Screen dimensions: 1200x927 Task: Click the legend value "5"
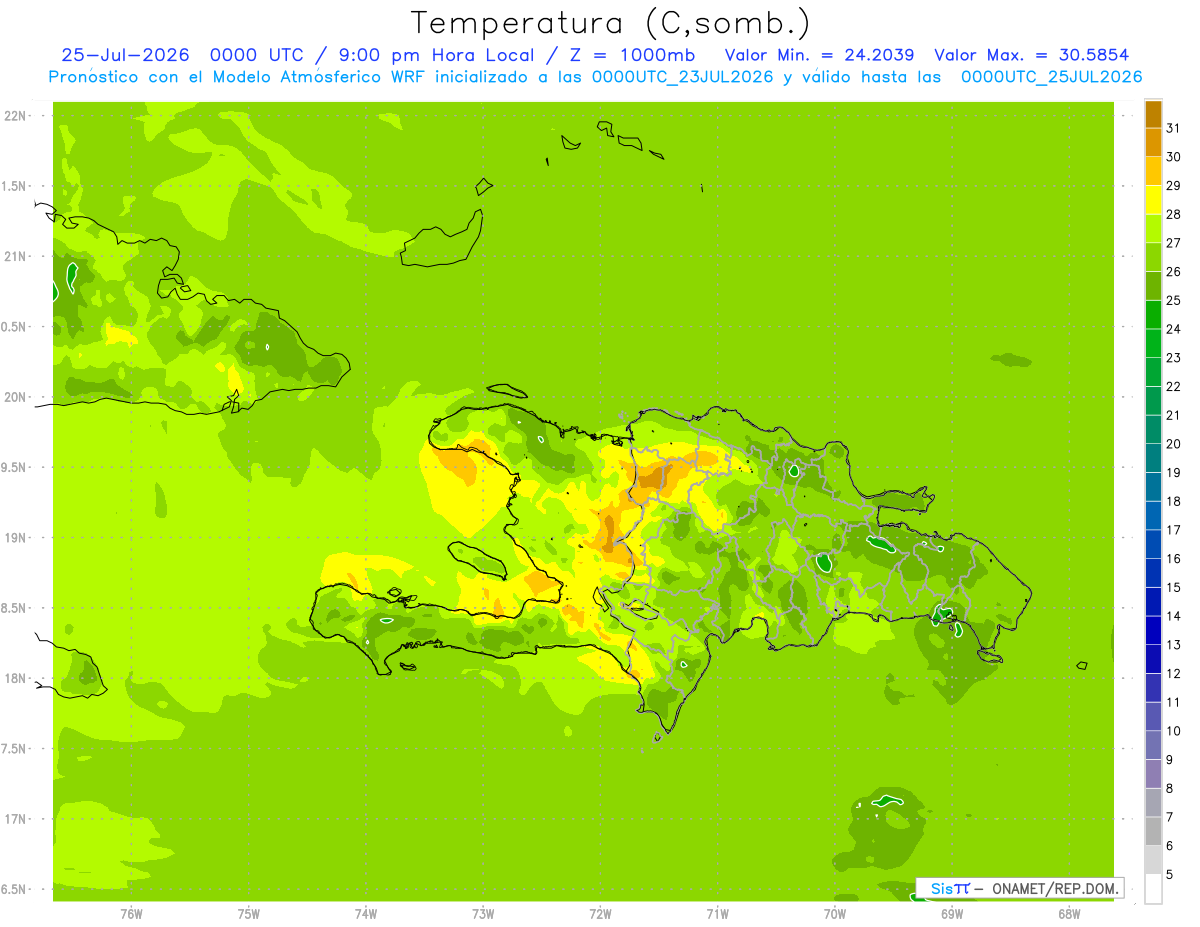click(1170, 875)
